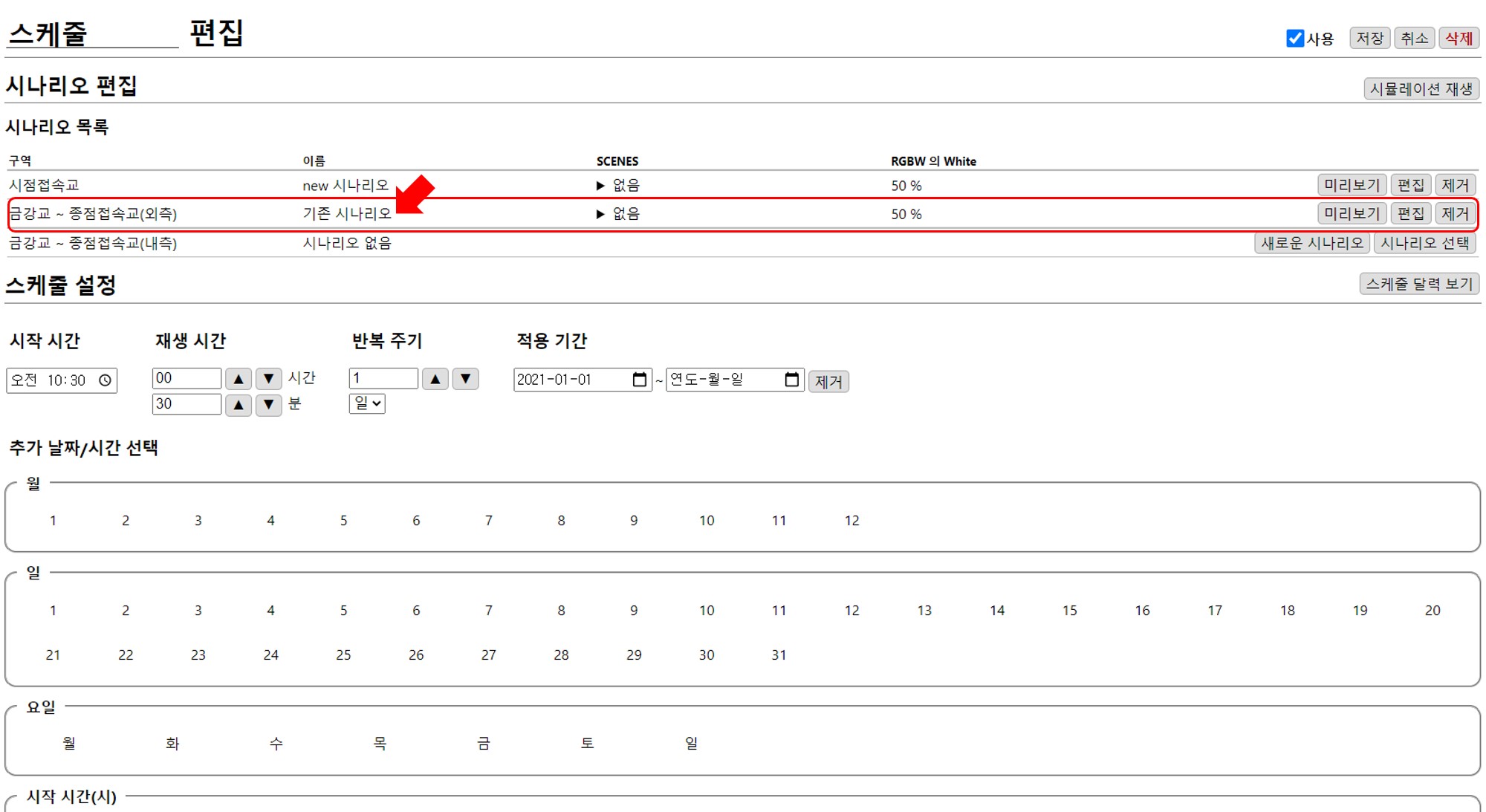
Task: Toggle the 사용 checkbox
Action: [x=1295, y=38]
